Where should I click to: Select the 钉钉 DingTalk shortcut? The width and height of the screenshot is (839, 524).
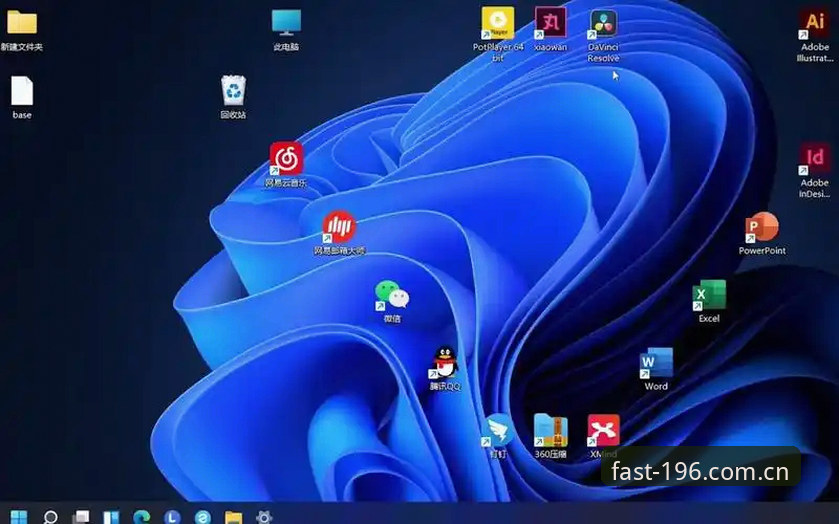click(498, 430)
